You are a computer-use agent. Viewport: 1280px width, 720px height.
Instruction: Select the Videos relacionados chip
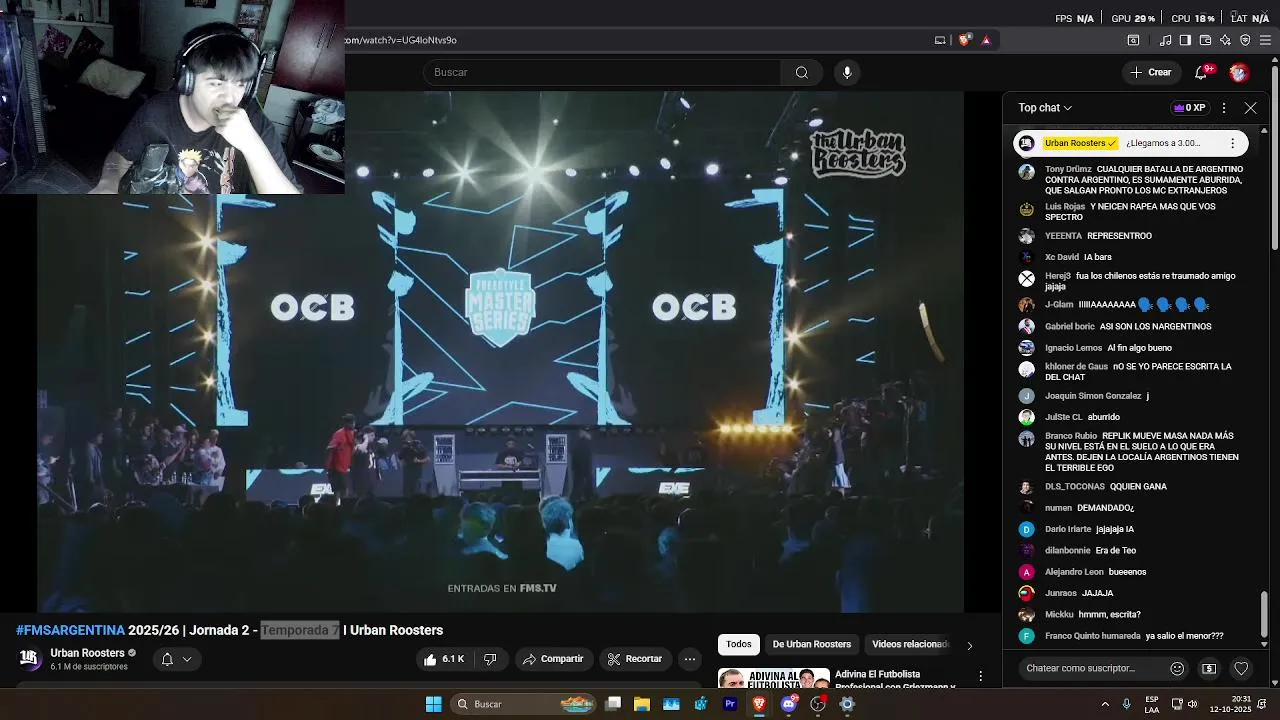[x=909, y=644]
